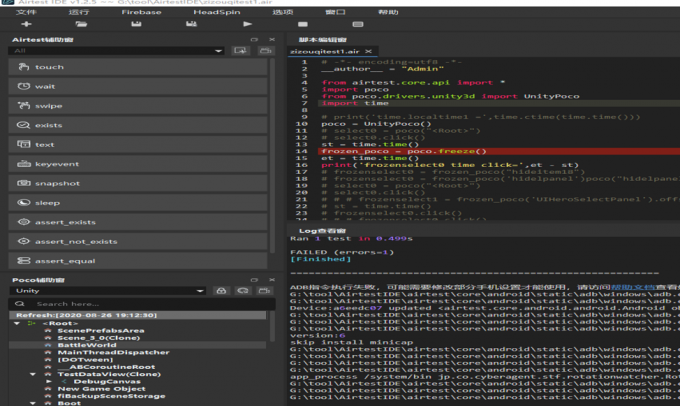The image size is (680, 406).
Task: Open the 选项 menu
Action: (283, 12)
